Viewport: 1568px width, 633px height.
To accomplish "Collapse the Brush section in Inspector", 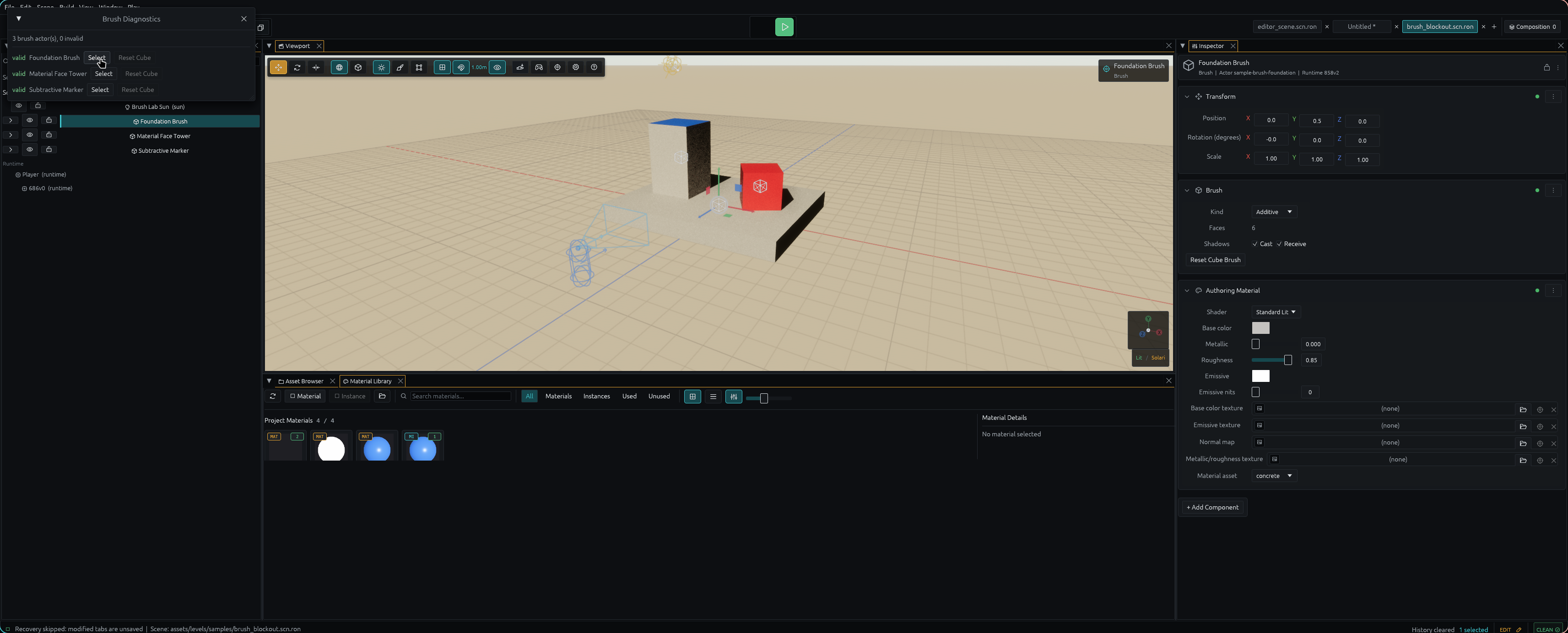I will tap(1186, 190).
